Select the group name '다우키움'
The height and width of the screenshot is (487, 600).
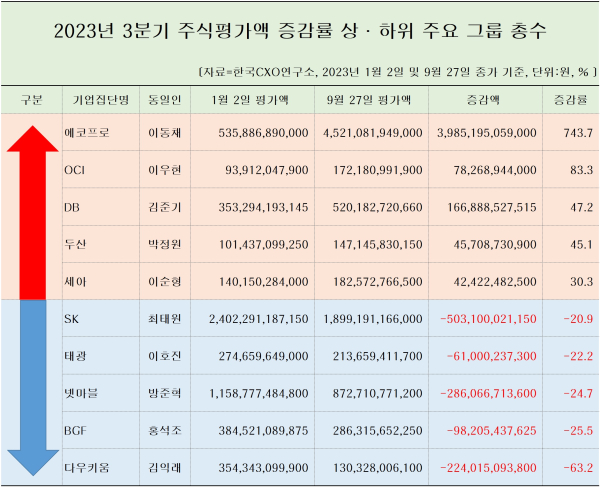[87, 468]
